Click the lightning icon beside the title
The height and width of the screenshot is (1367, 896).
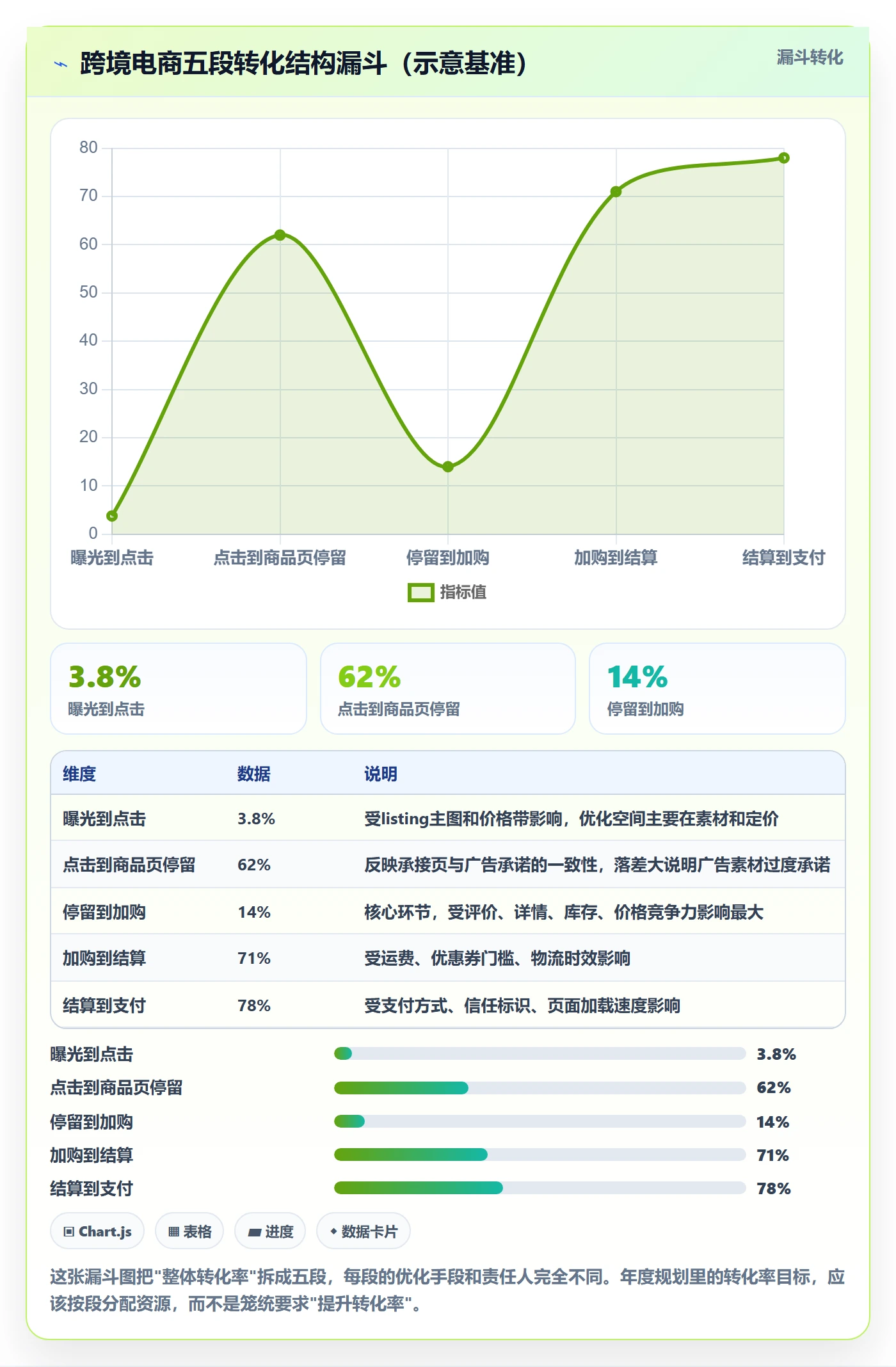tap(61, 64)
